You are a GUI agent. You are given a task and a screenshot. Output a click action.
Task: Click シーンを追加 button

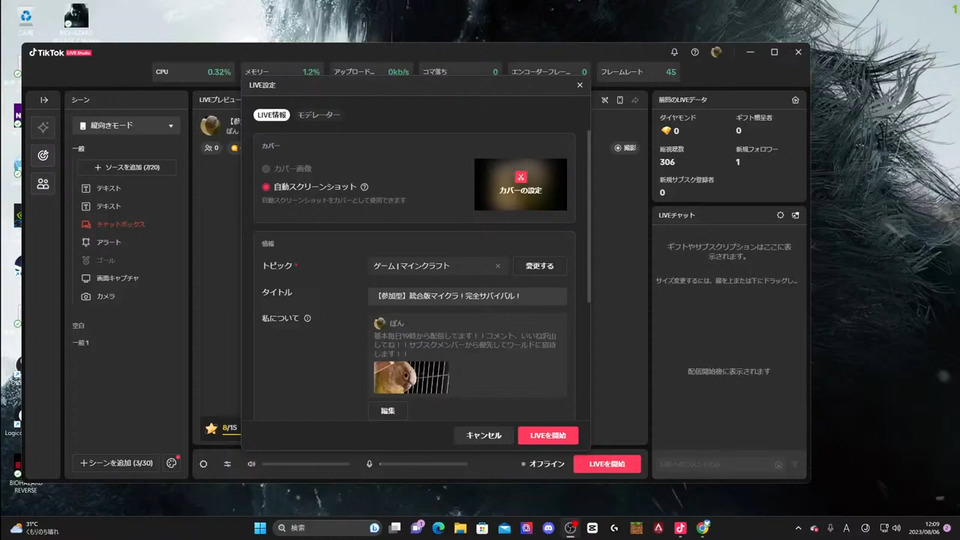point(116,463)
